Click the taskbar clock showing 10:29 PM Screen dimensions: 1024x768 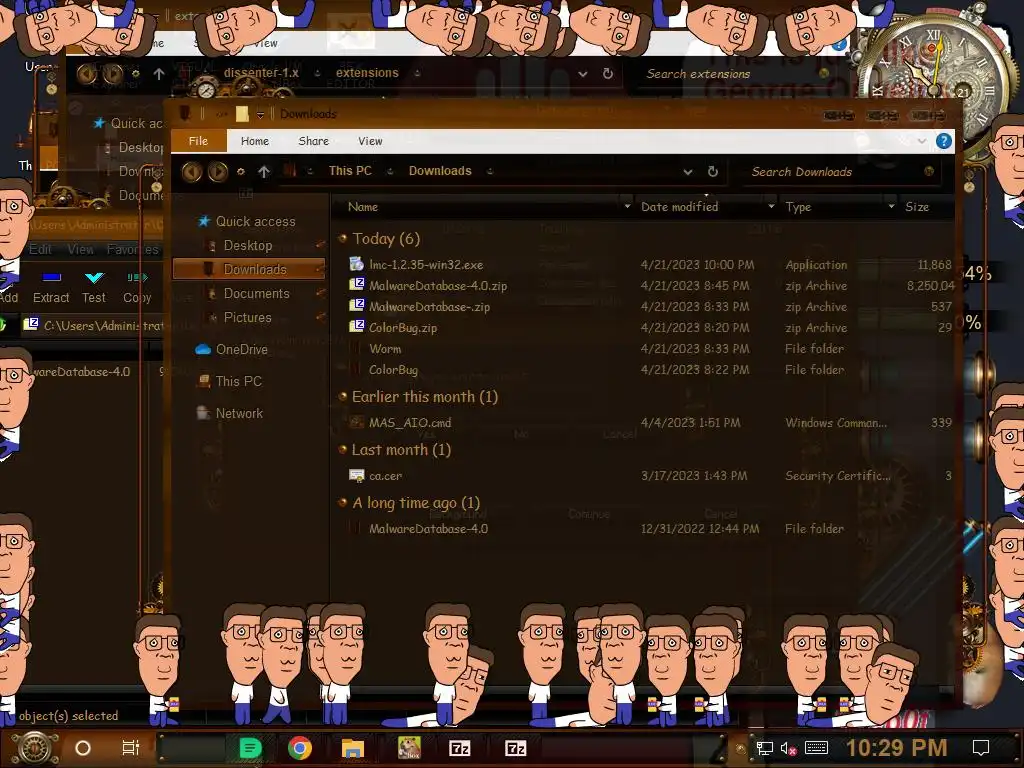[x=897, y=748]
